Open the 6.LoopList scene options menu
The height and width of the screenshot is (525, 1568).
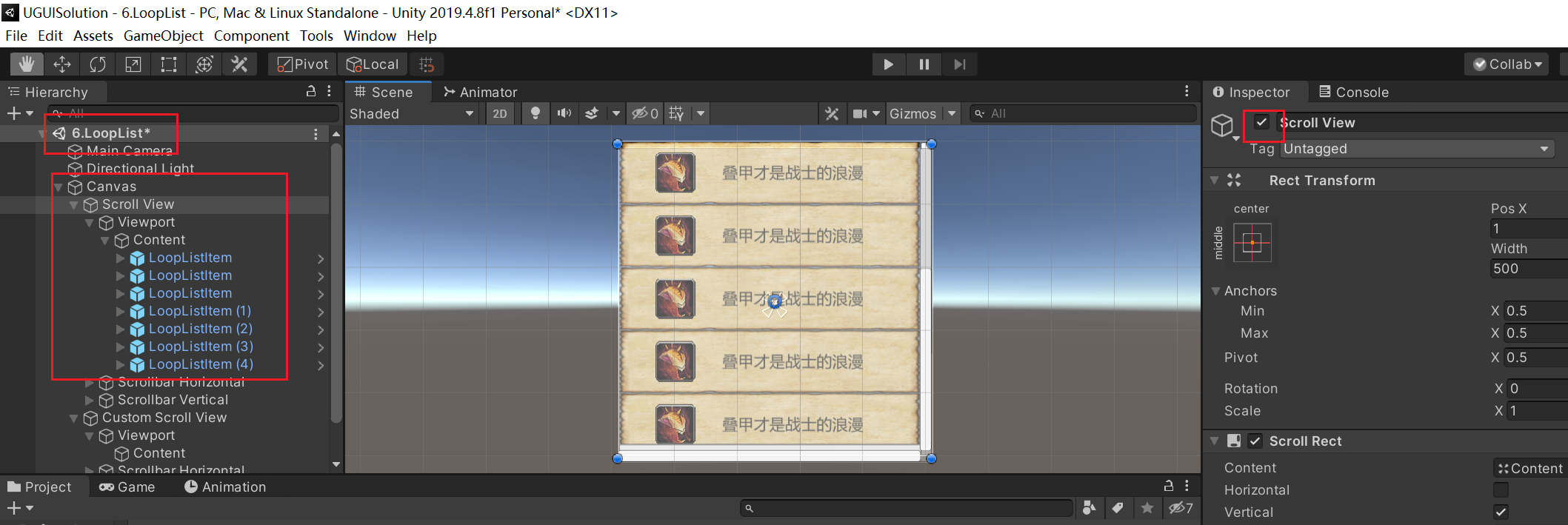(316, 133)
